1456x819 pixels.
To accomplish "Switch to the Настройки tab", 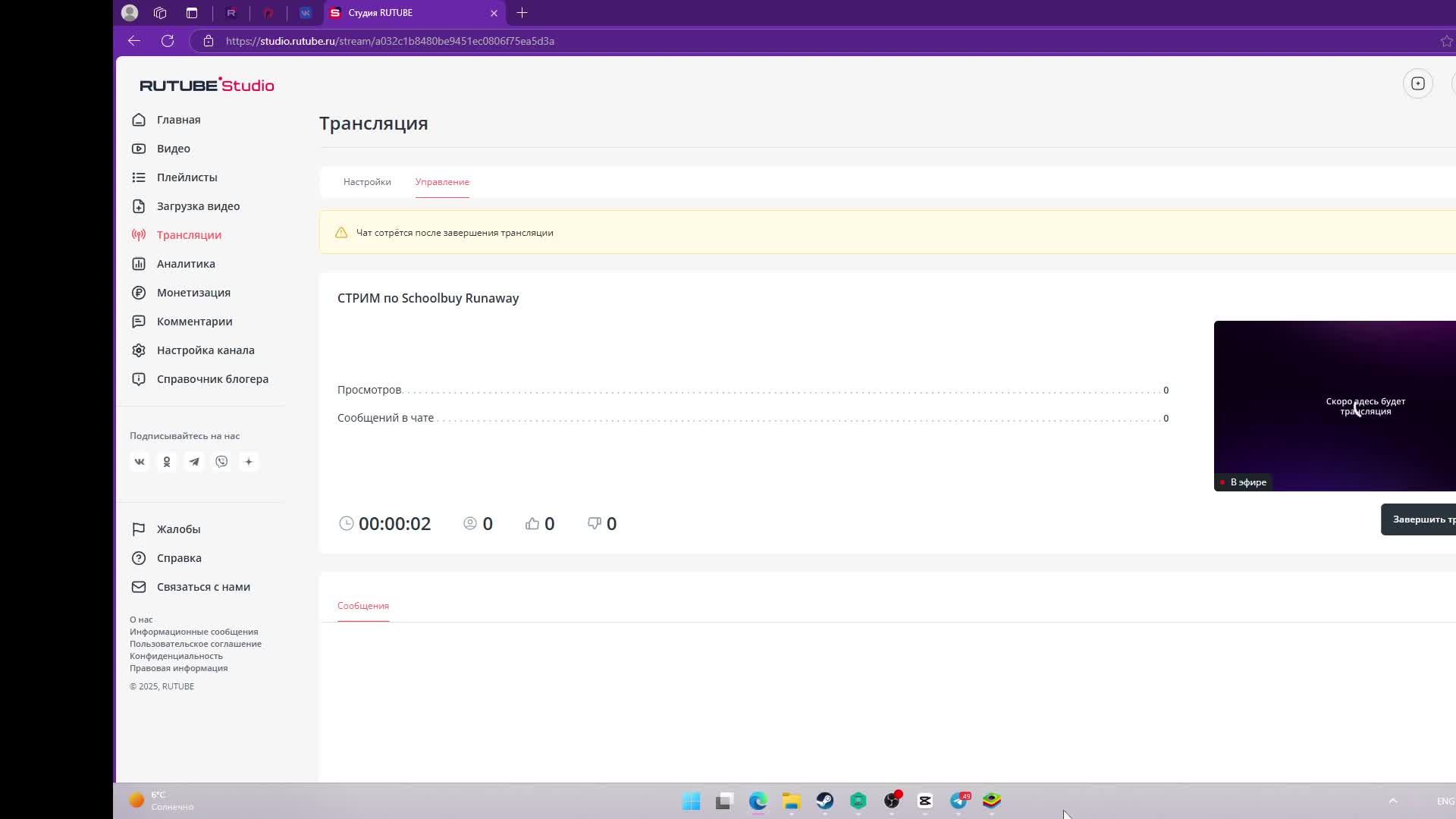I will (x=367, y=182).
